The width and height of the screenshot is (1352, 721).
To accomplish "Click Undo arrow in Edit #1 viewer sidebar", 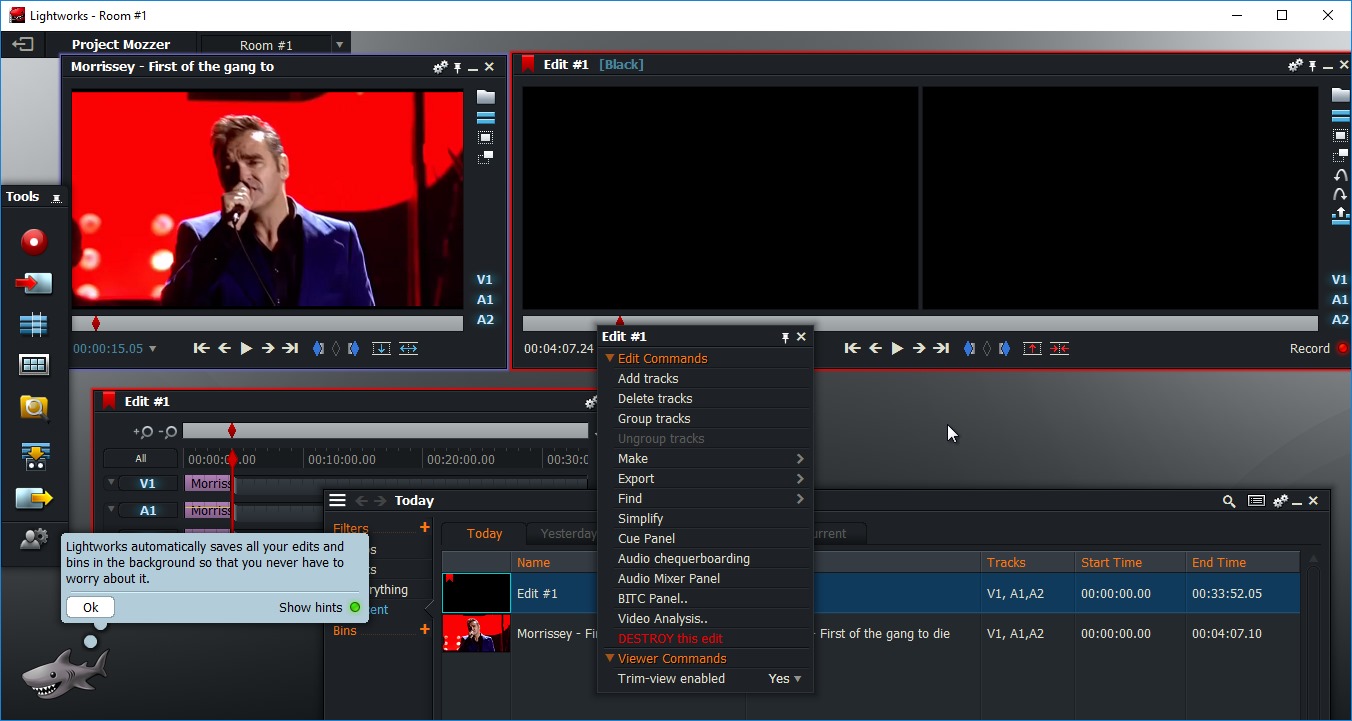I will point(1341,175).
